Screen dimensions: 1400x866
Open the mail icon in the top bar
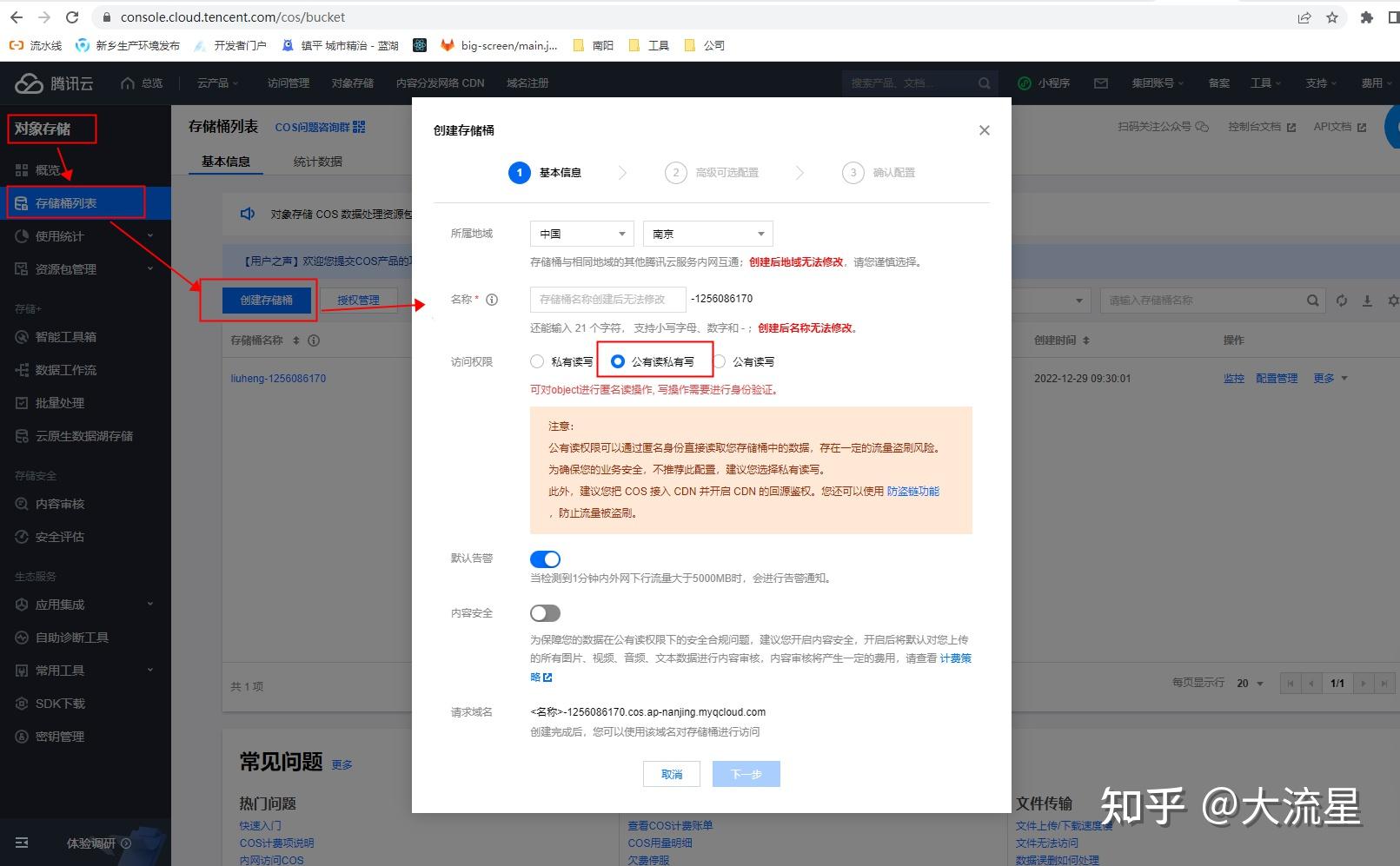1101,83
